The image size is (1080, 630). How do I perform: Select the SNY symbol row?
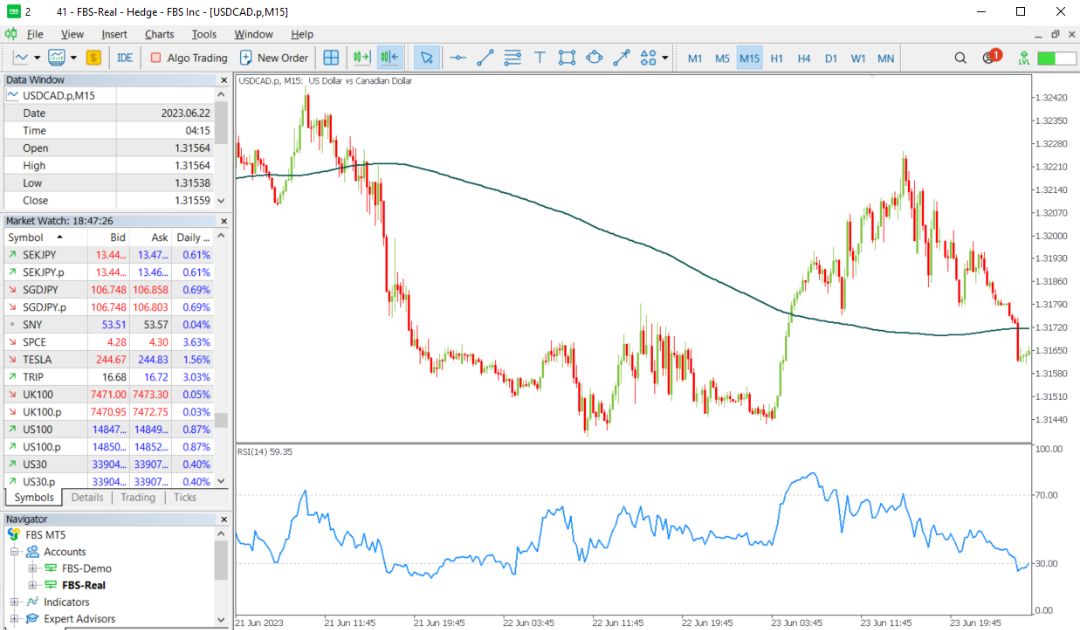click(x=109, y=324)
